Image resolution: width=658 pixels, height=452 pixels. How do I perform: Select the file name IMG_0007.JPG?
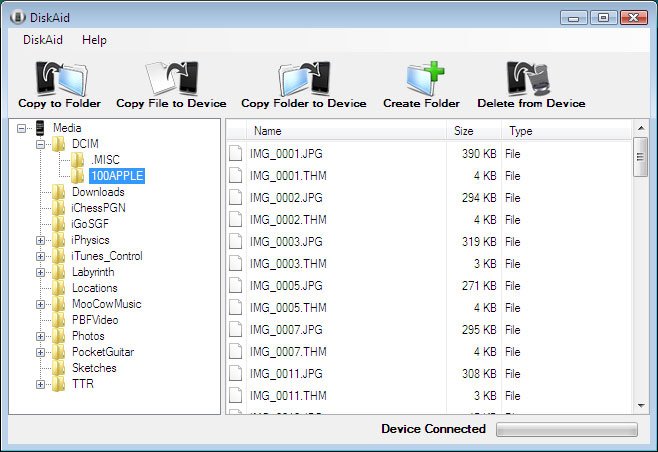tap(286, 330)
